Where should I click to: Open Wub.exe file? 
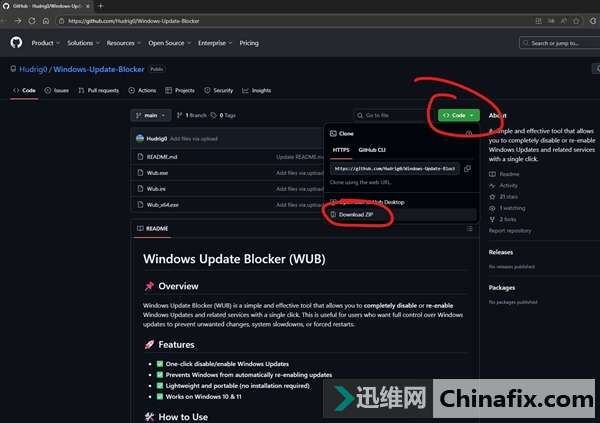coord(157,173)
